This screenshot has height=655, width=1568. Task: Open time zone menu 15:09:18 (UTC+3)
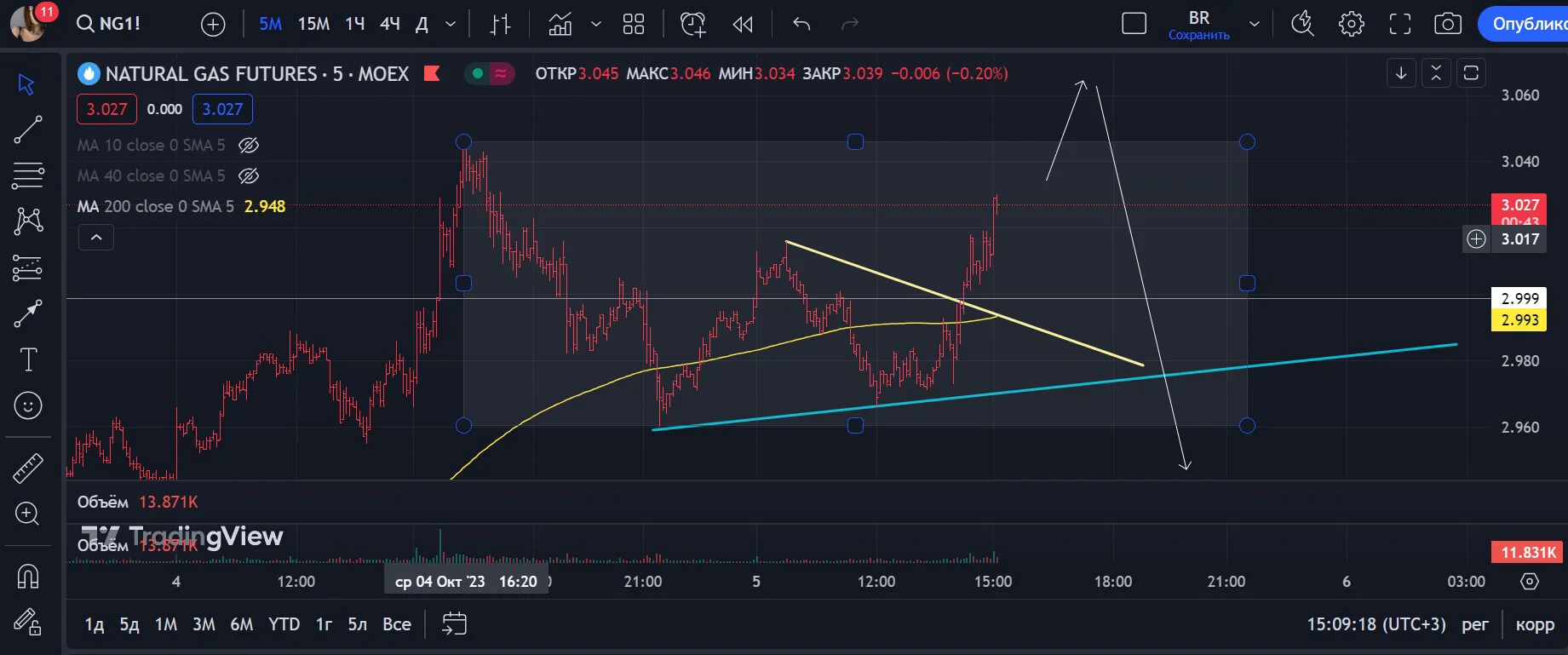(x=1376, y=624)
